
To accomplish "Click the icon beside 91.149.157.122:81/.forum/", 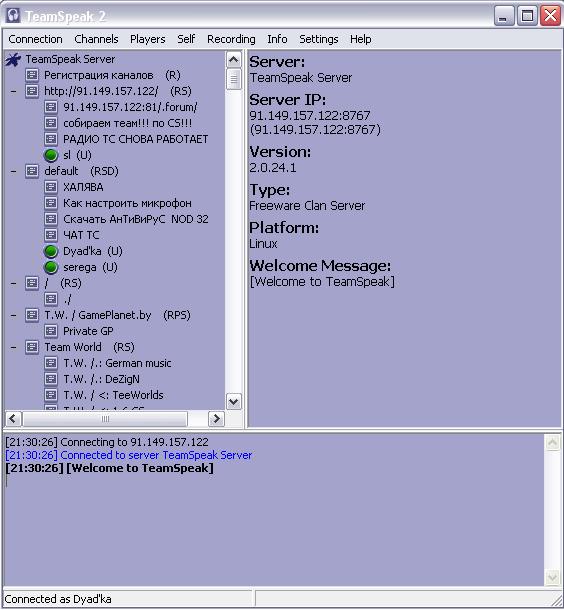I will tap(51, 107).
